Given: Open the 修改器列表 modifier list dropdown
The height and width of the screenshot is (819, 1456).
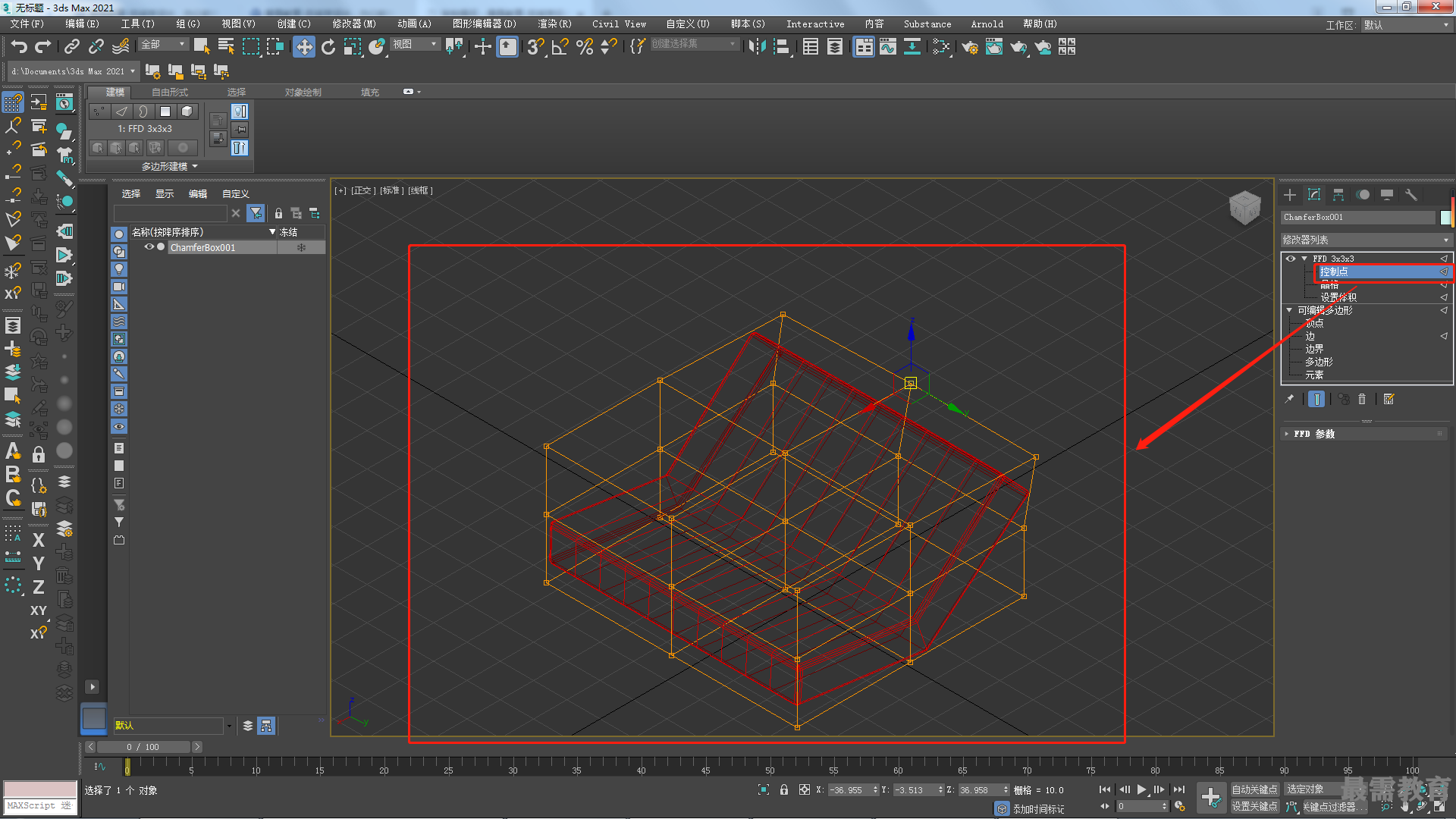Looking at the screenshot, I should (x=1366, y=240).
